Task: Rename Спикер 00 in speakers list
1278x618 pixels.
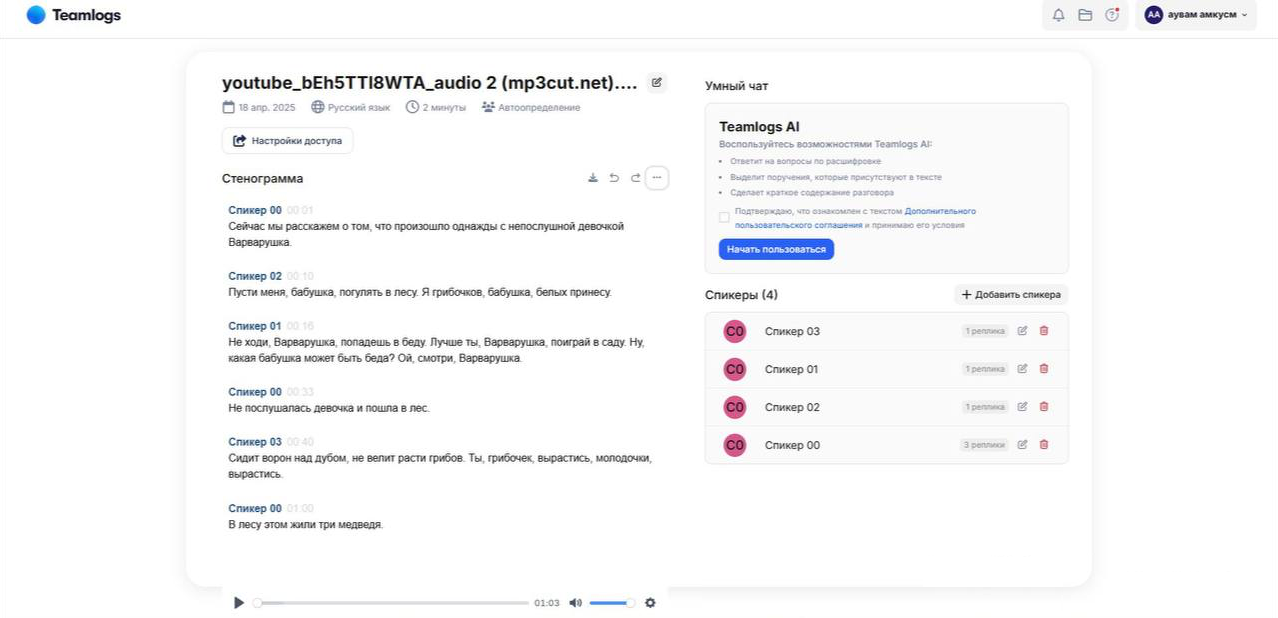Action: 1022,445
